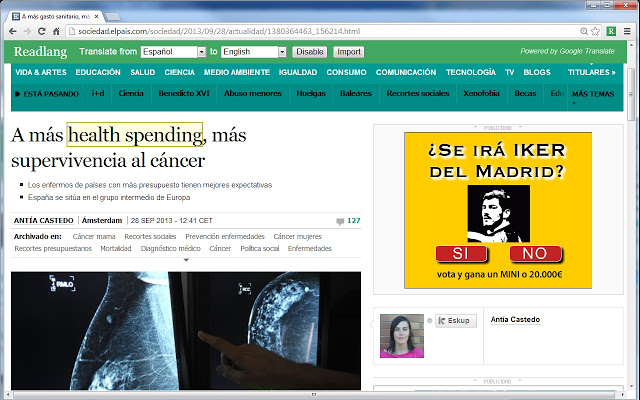
Task: Vote NO in the Iker ad
Action: (x=535, y=253)
